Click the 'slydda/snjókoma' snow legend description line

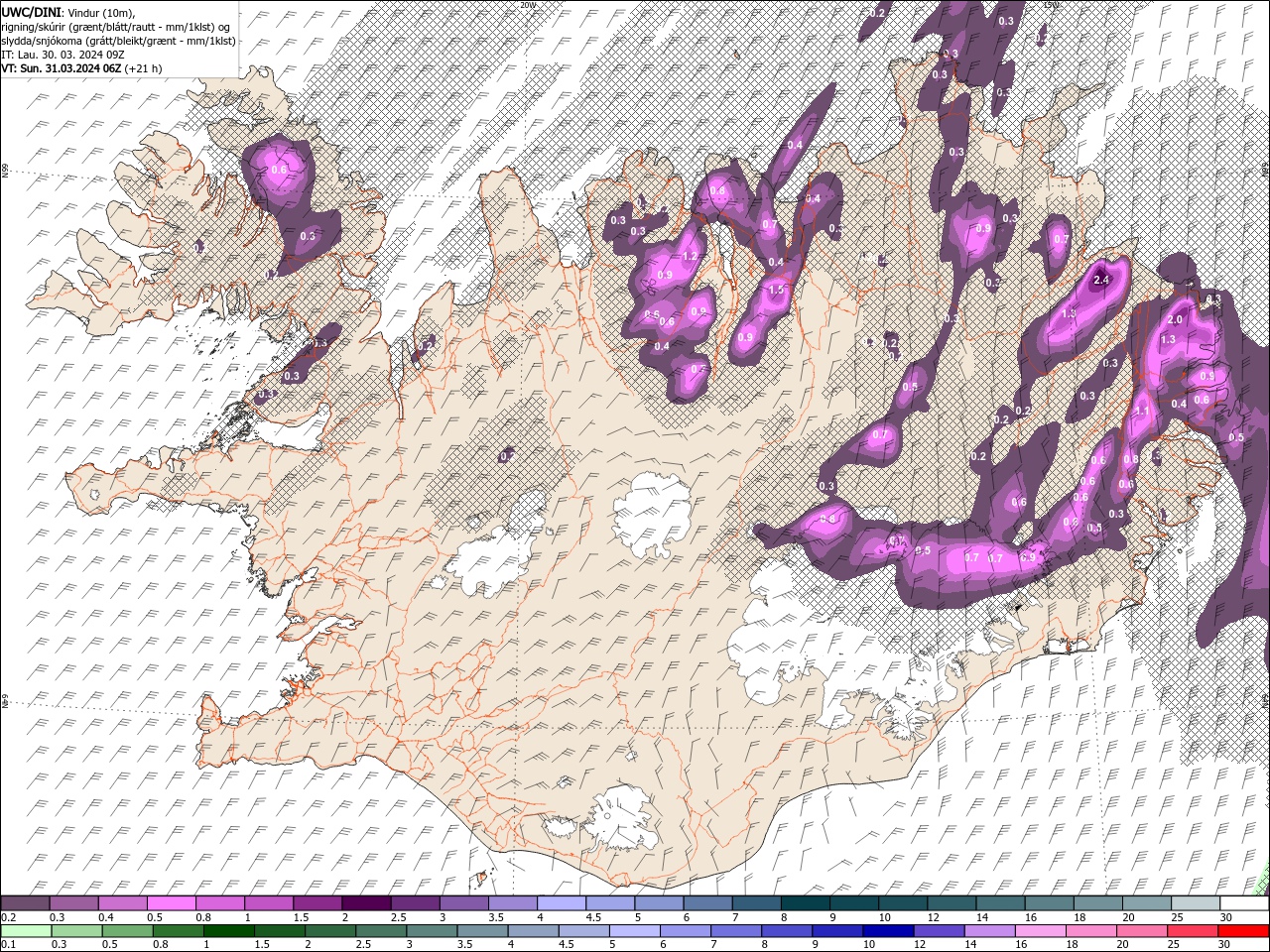(x=119, y=41)
